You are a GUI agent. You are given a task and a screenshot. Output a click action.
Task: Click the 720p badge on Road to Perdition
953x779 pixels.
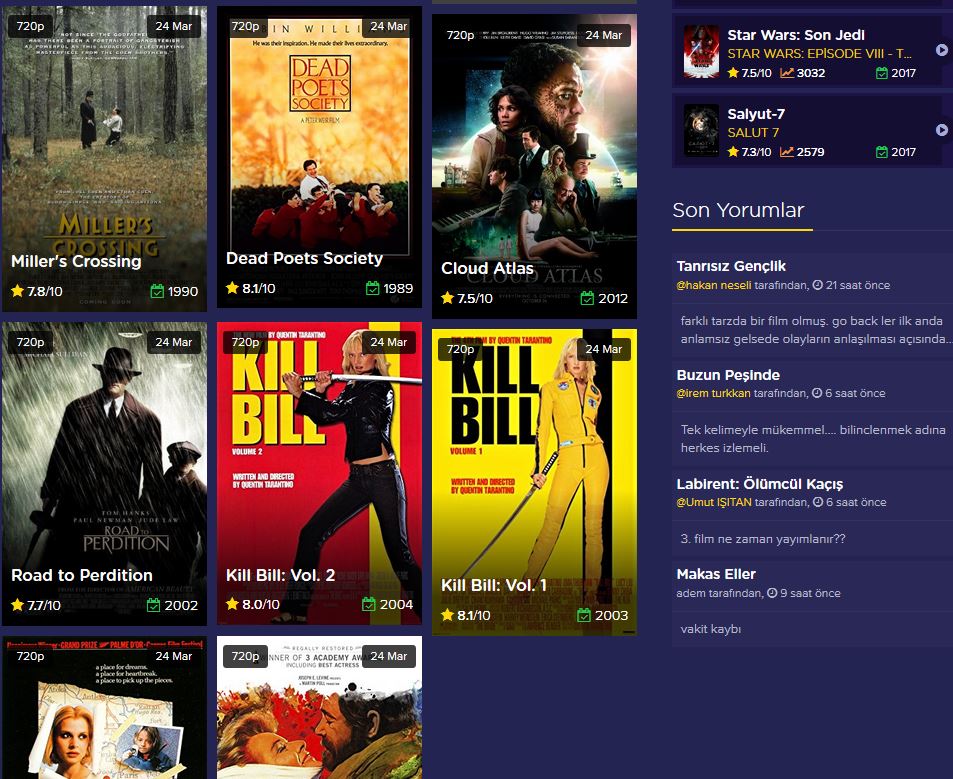click(30, 342)
